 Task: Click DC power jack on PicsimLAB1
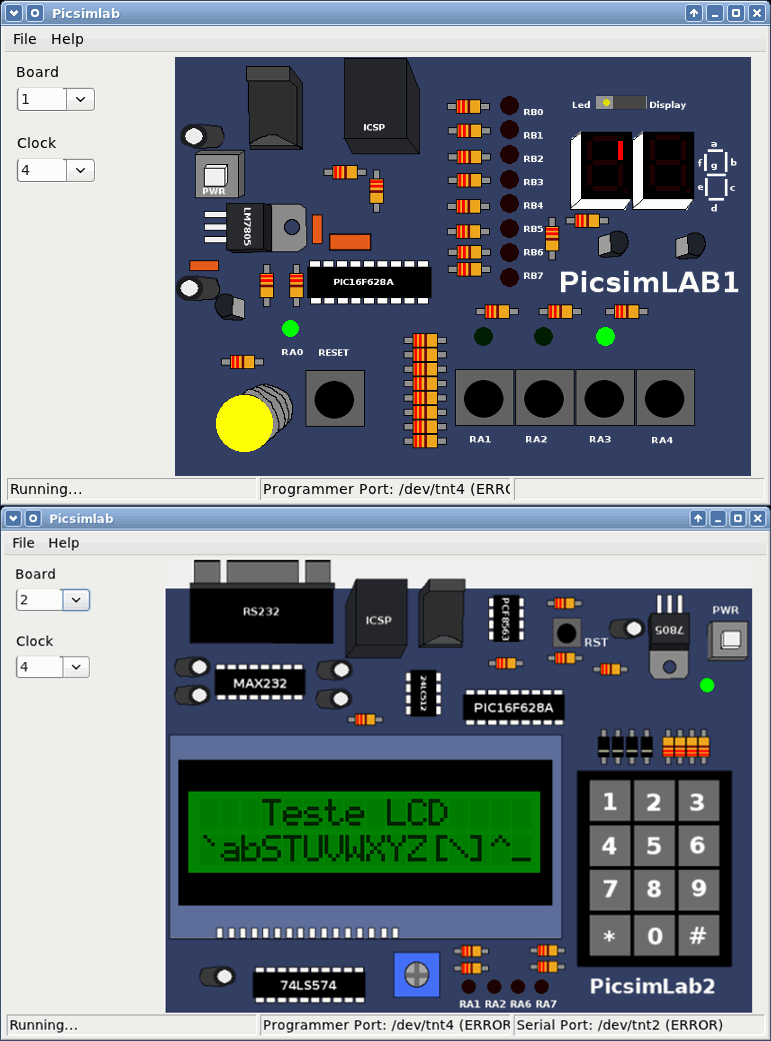coord(274,106)
